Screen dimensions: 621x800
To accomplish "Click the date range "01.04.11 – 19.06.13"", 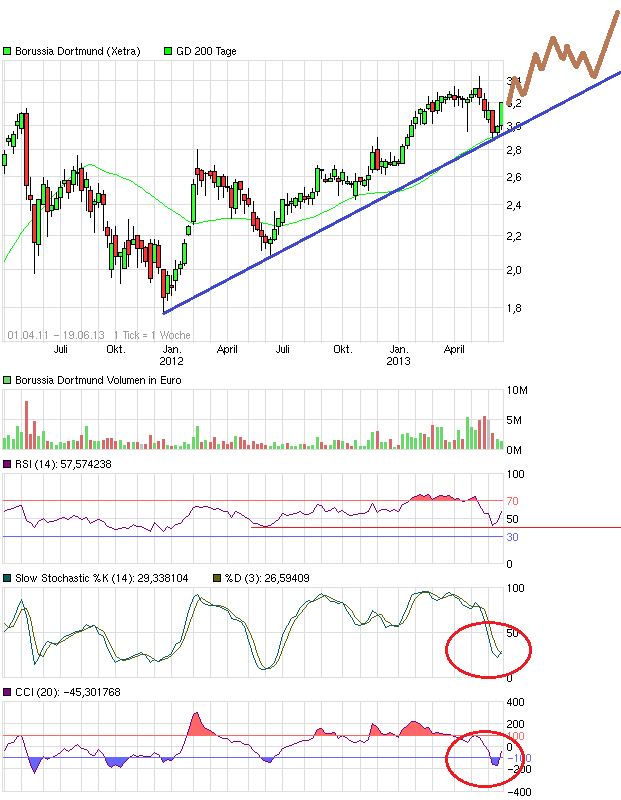I will pos(56,335).
